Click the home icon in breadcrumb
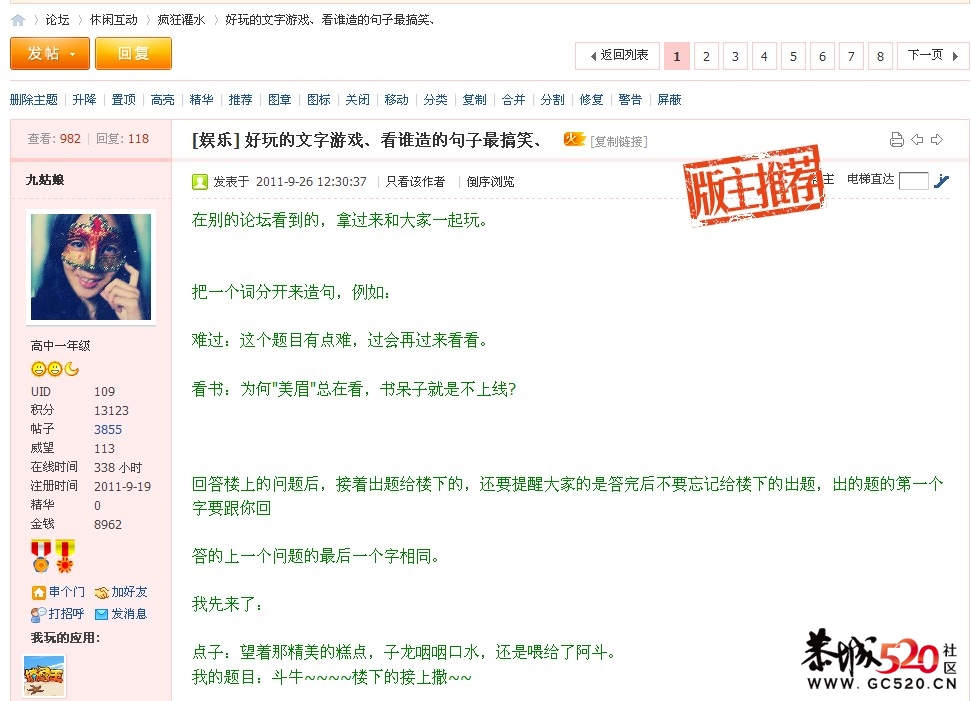 (x=18, y=20)
